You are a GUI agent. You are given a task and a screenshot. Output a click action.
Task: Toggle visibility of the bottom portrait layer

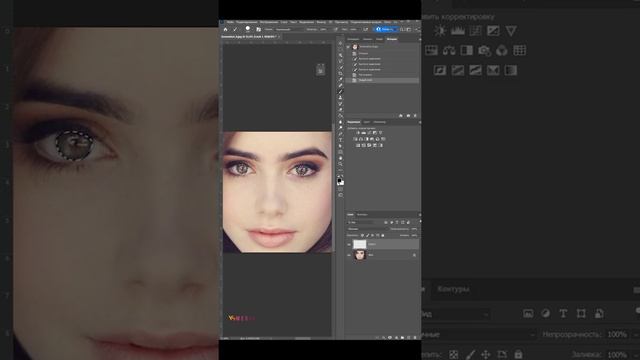[349, 255]
